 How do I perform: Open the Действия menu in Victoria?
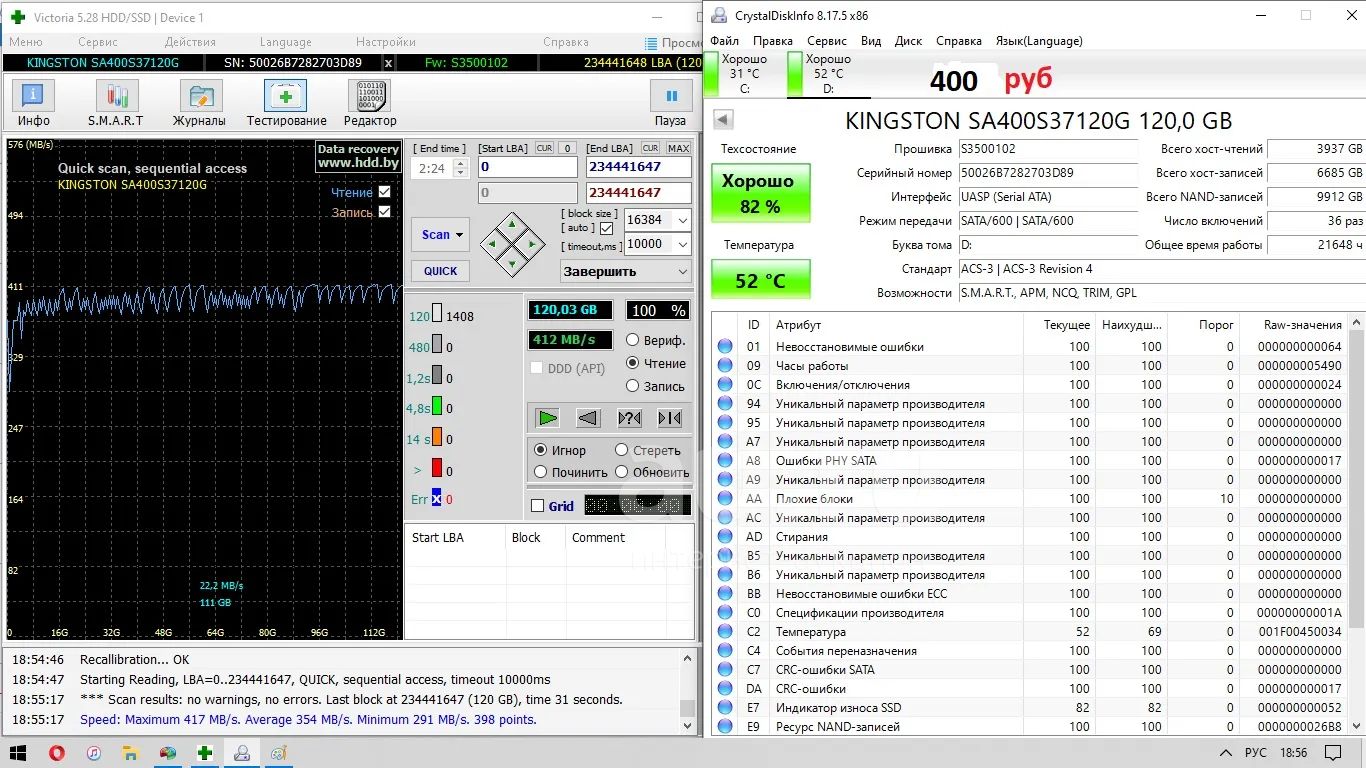click(x=190, y=42)
